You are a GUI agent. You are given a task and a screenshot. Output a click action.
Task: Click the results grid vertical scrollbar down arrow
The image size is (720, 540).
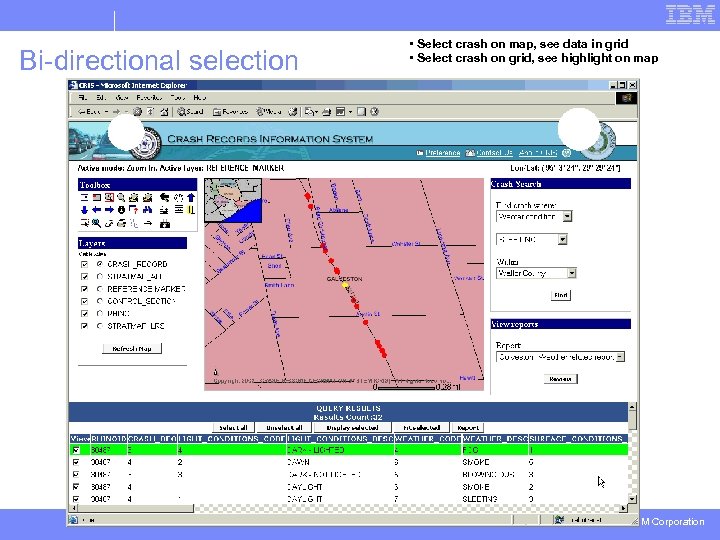[x=632, y=499]
